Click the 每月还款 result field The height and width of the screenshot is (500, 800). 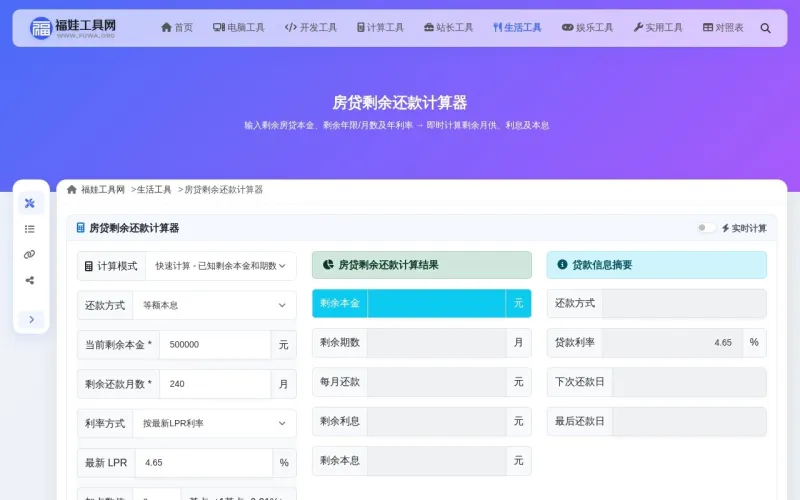[436, 382]
